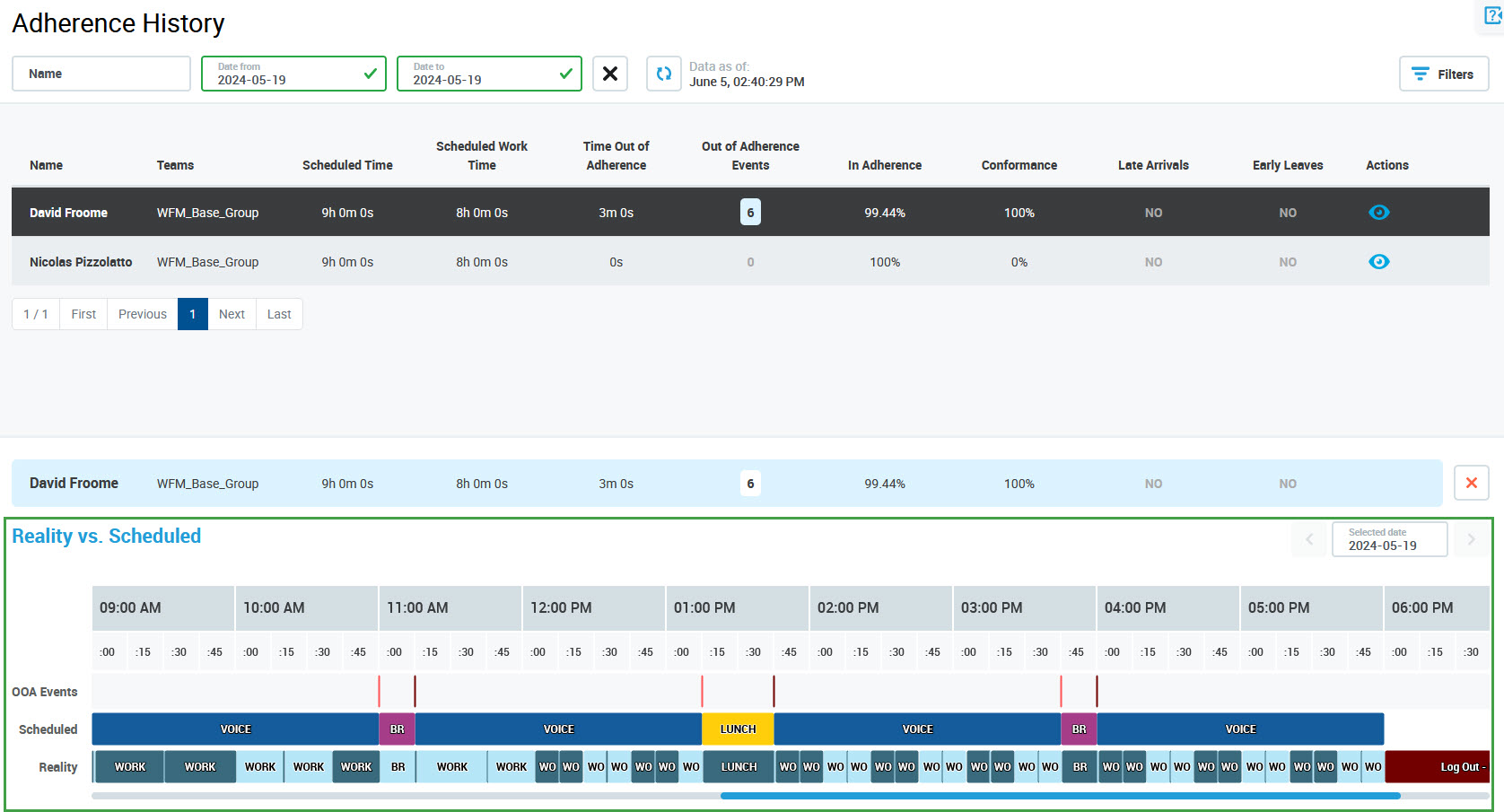This screenshot has height=812, width=1504.
Task: Open the help icon at top right
Action: [1492, 15]
